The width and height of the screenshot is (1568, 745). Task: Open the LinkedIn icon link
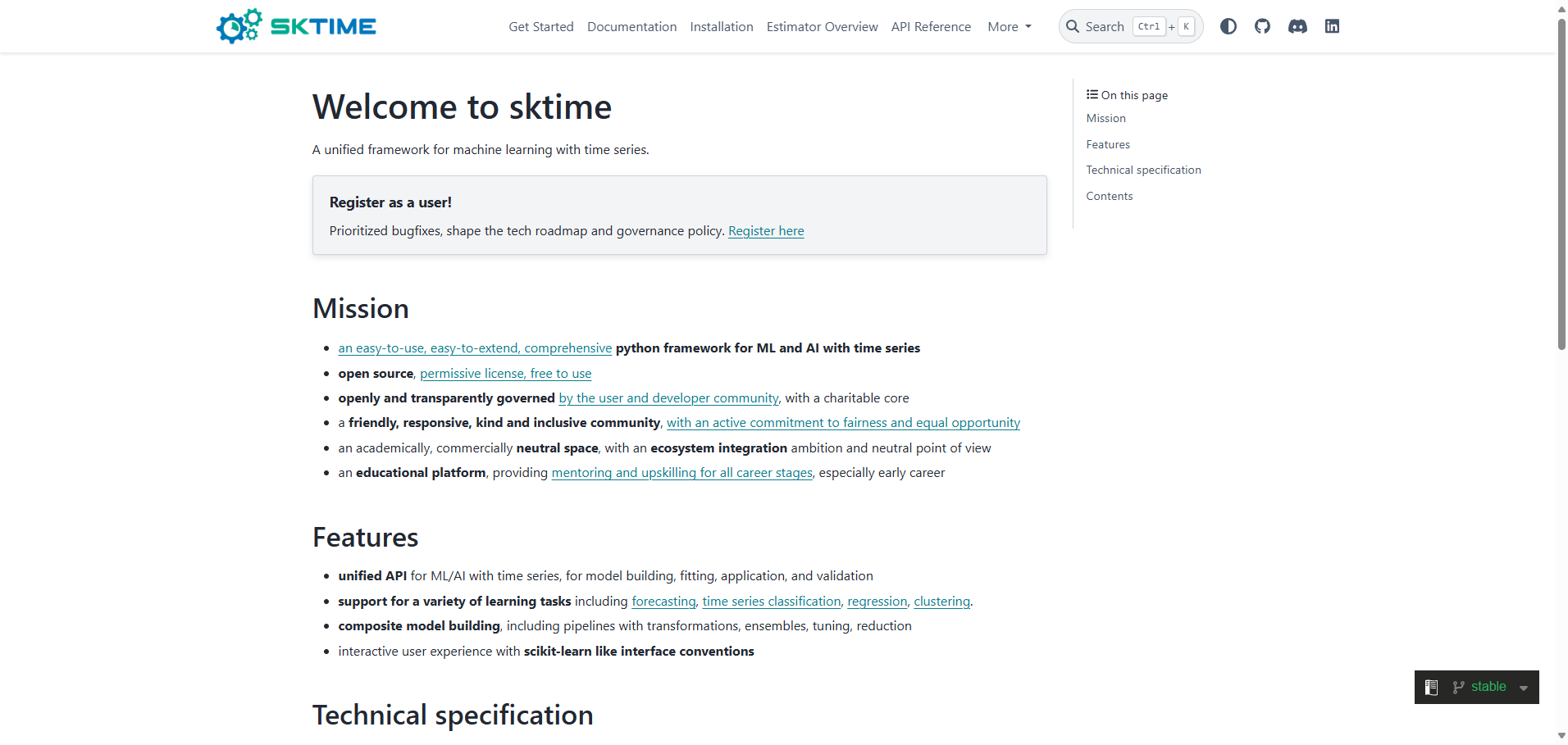point(1332,26)
